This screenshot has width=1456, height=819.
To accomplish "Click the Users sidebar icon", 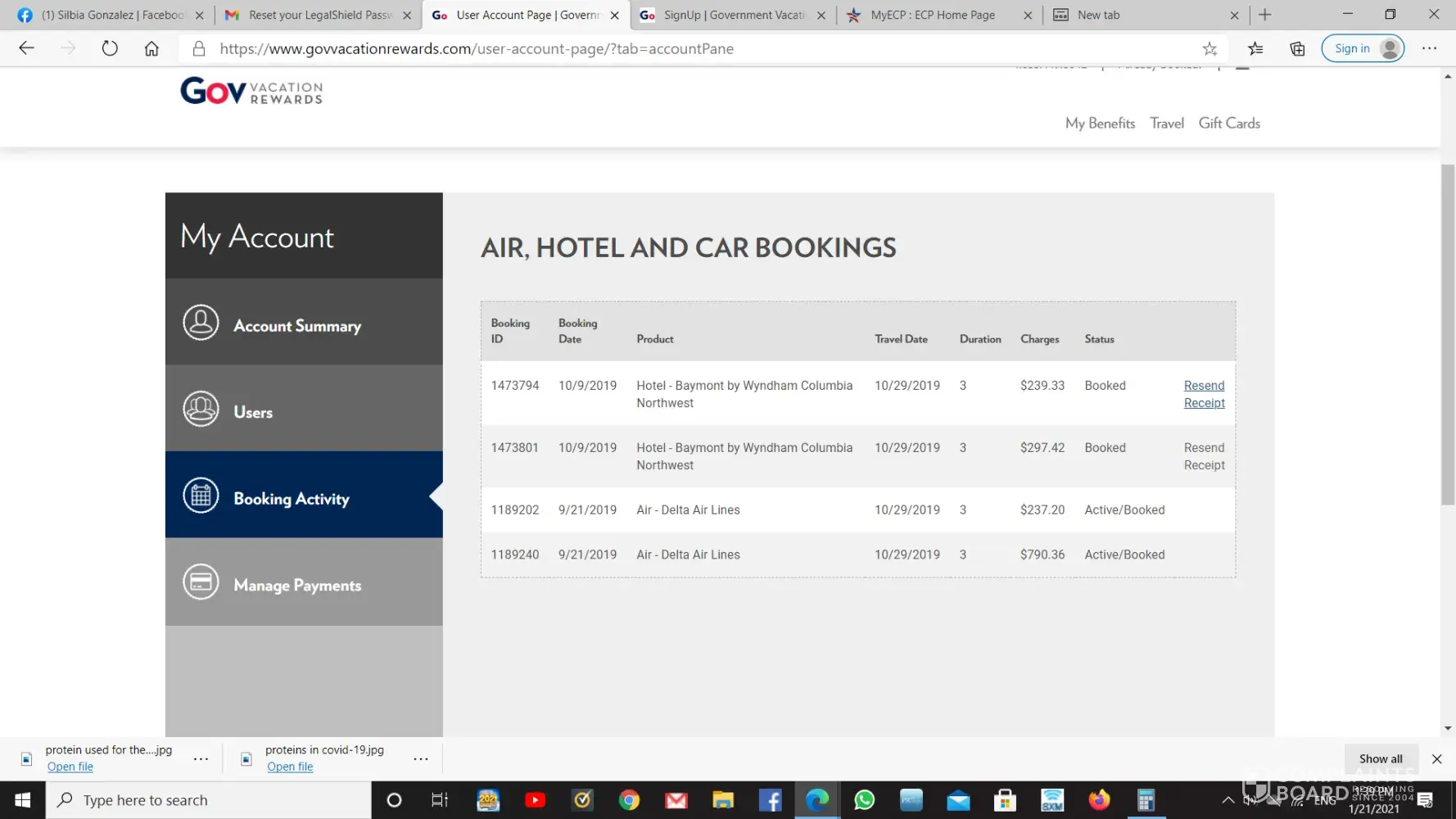I will [x=201, y=409].
